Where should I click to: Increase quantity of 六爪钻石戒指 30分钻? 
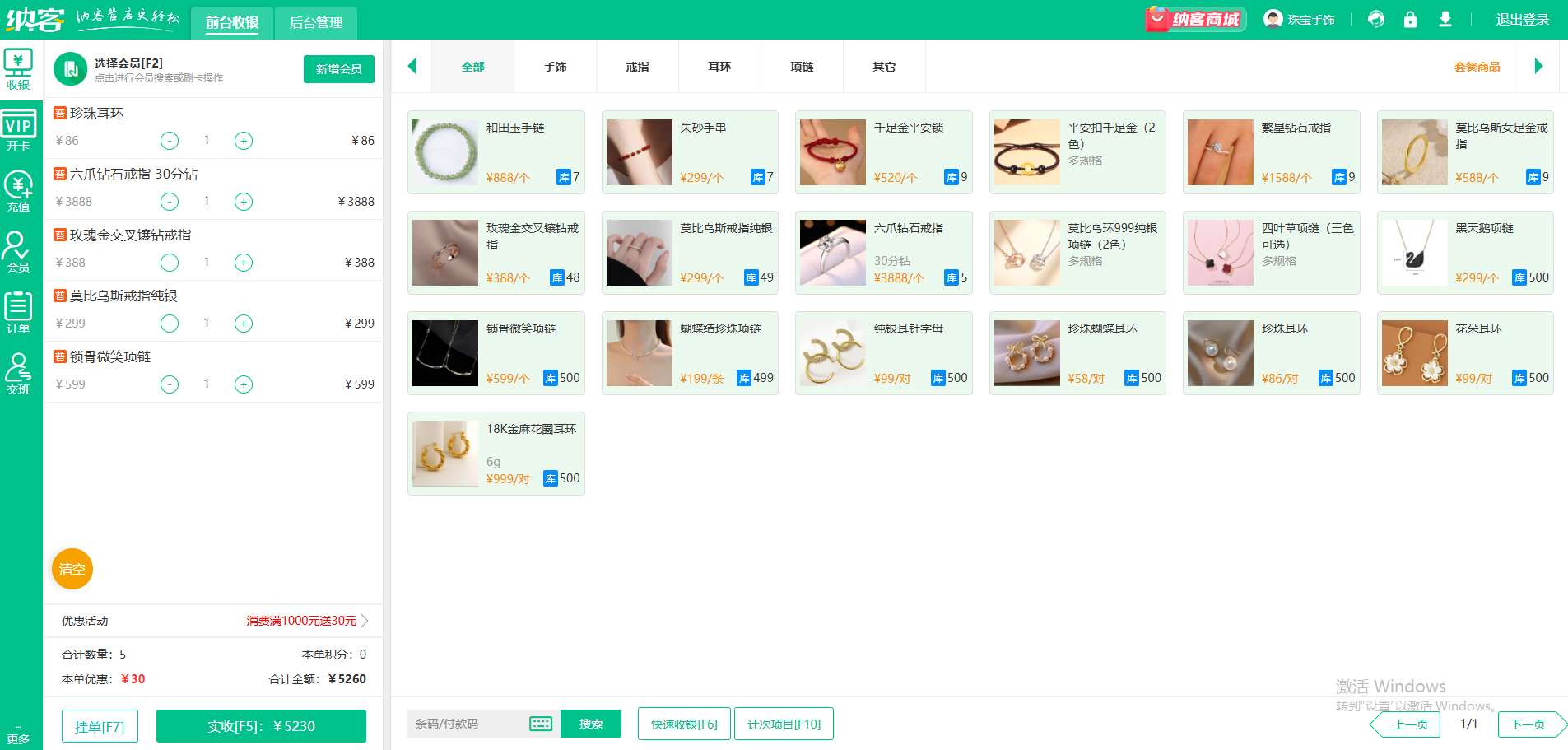pos(244,202)
